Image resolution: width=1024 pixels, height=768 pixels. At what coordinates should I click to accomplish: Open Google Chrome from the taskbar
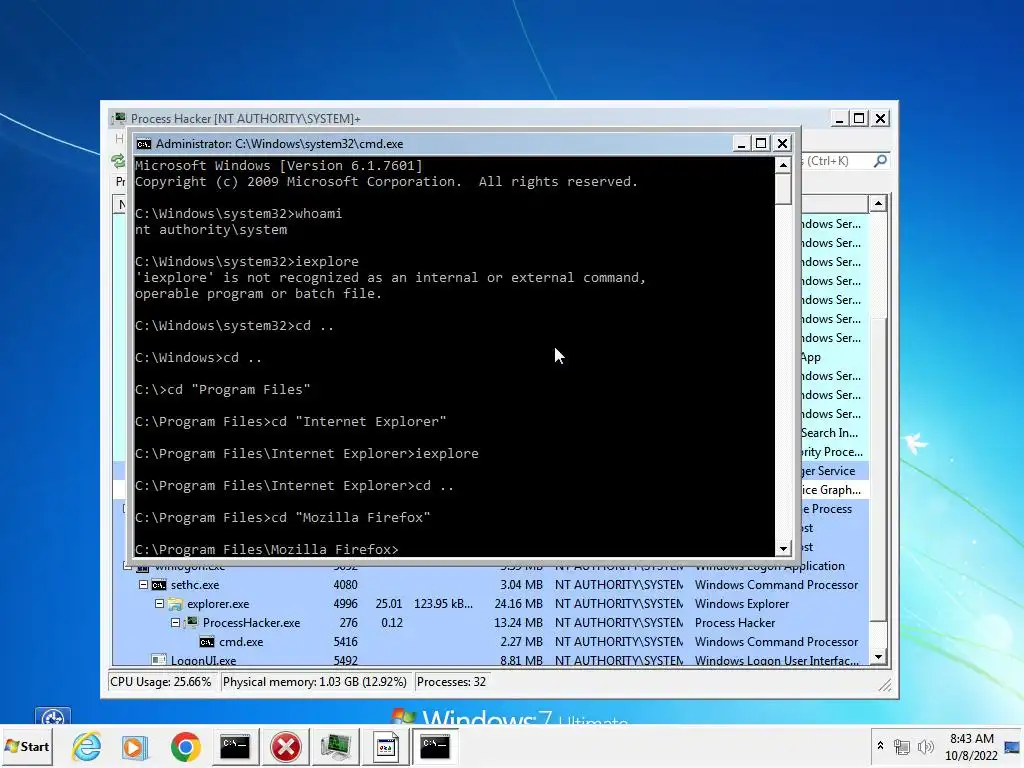(185, 746)
